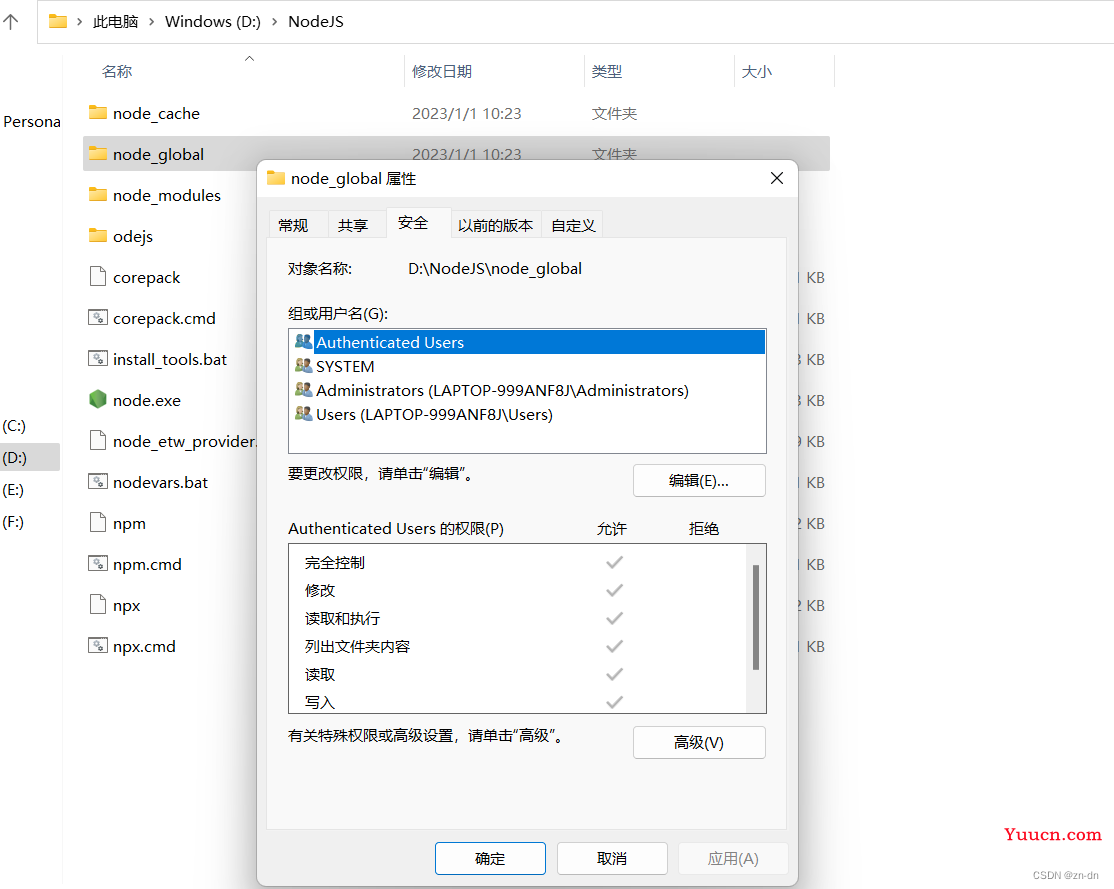Click the 读取和执行 allow checkmark
The height and width of the screenshot is (889, 1114).
[x=615, y=618]
